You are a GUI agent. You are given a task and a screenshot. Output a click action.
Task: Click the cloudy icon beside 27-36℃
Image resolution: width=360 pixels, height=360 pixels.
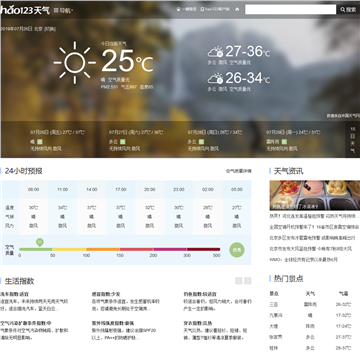pyautogui.click(x=215, y=52)
